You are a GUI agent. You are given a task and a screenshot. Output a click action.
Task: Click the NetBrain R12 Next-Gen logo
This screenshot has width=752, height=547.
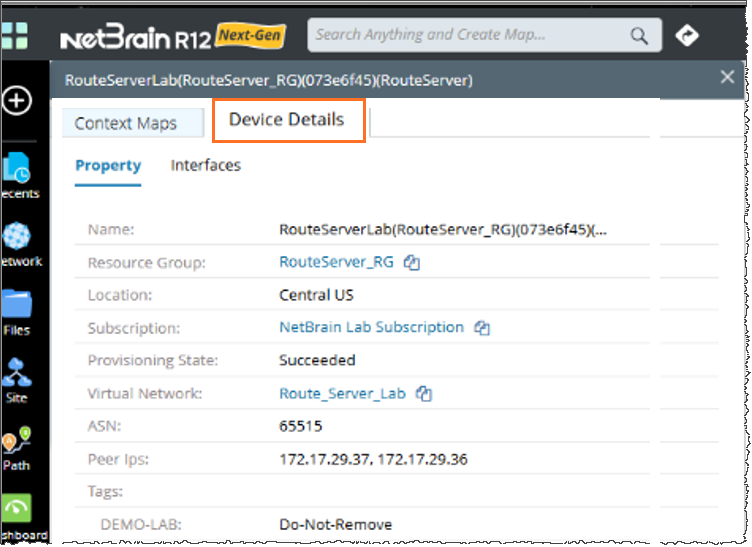pos(173,36)
